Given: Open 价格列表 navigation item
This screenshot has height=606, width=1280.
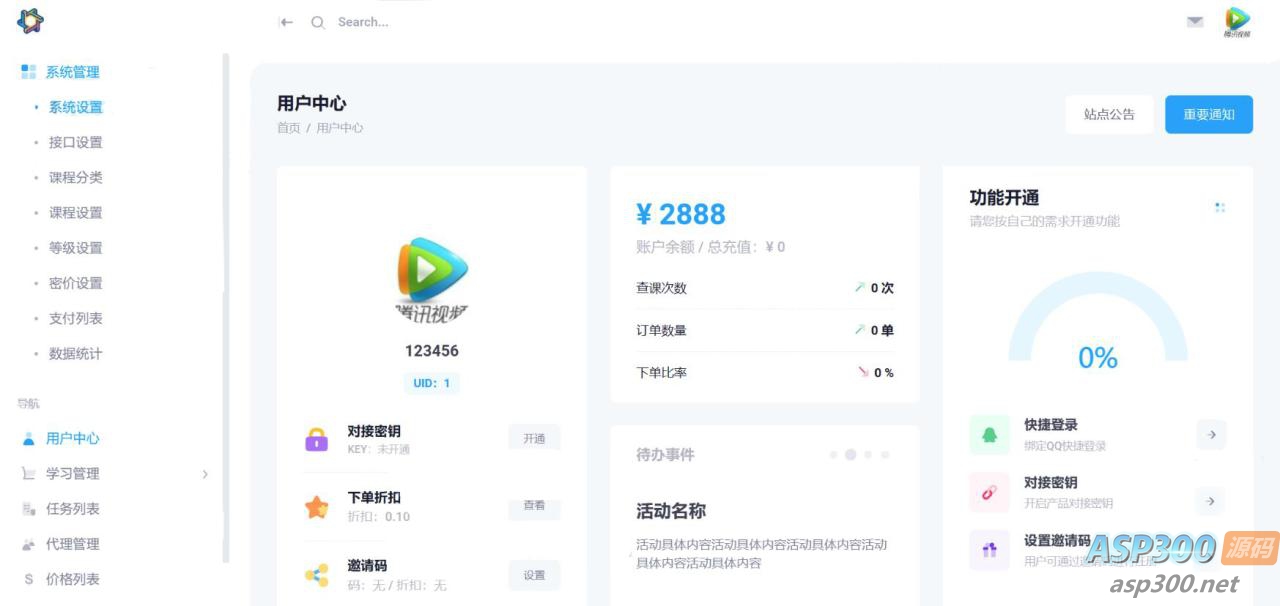Looking at the screenshot, I should point(73,579).
